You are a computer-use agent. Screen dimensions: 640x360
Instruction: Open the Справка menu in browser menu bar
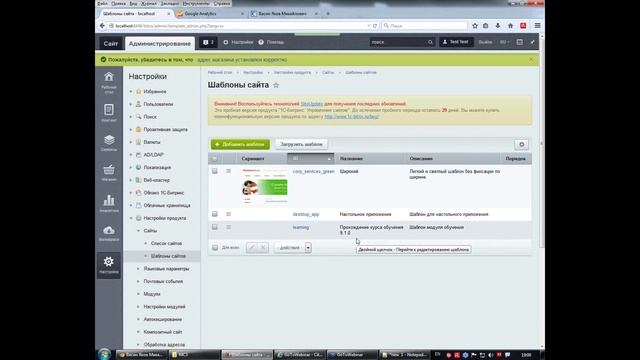(x=222, y=3)
